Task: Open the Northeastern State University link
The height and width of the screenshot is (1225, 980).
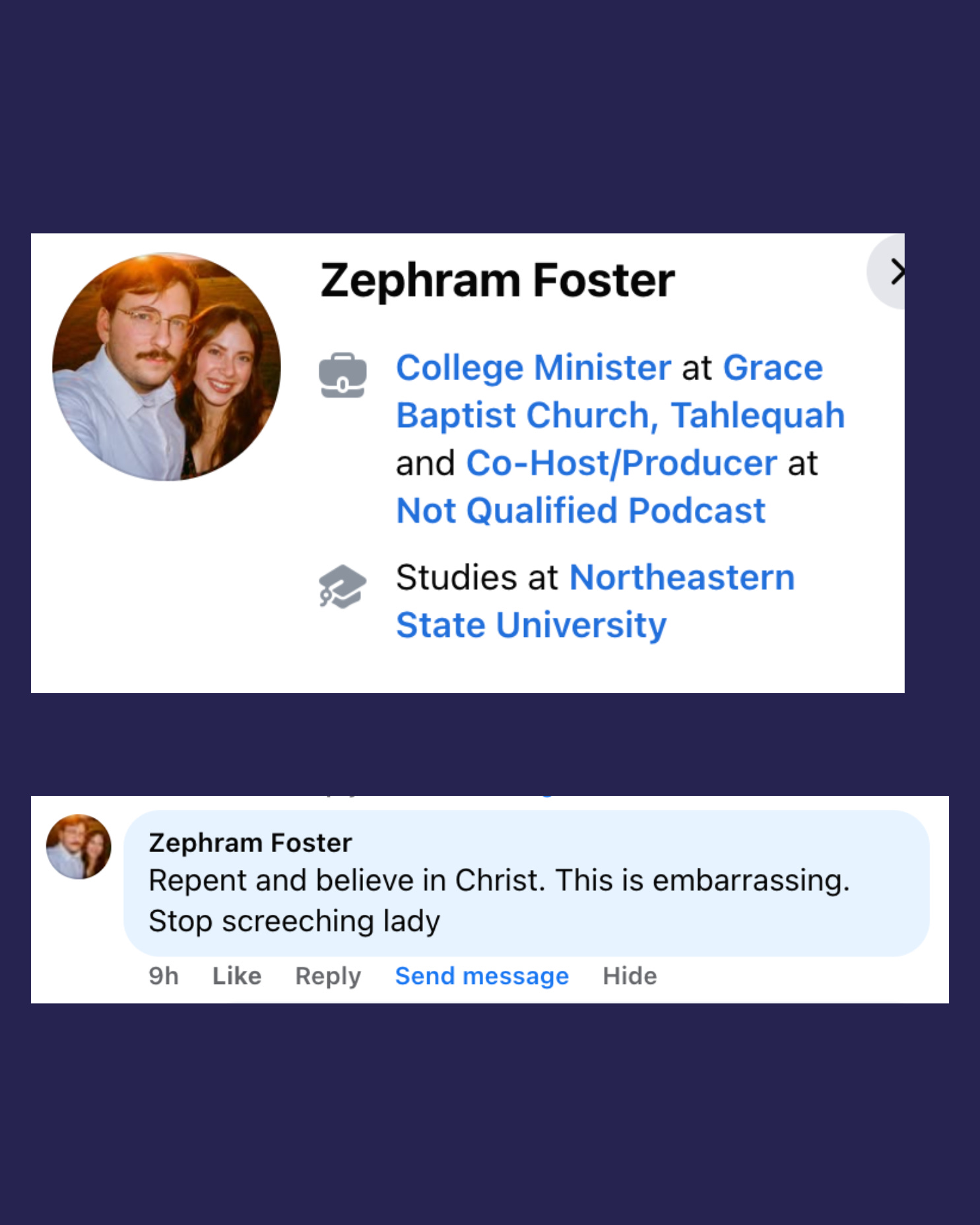Action: [595, 601]
